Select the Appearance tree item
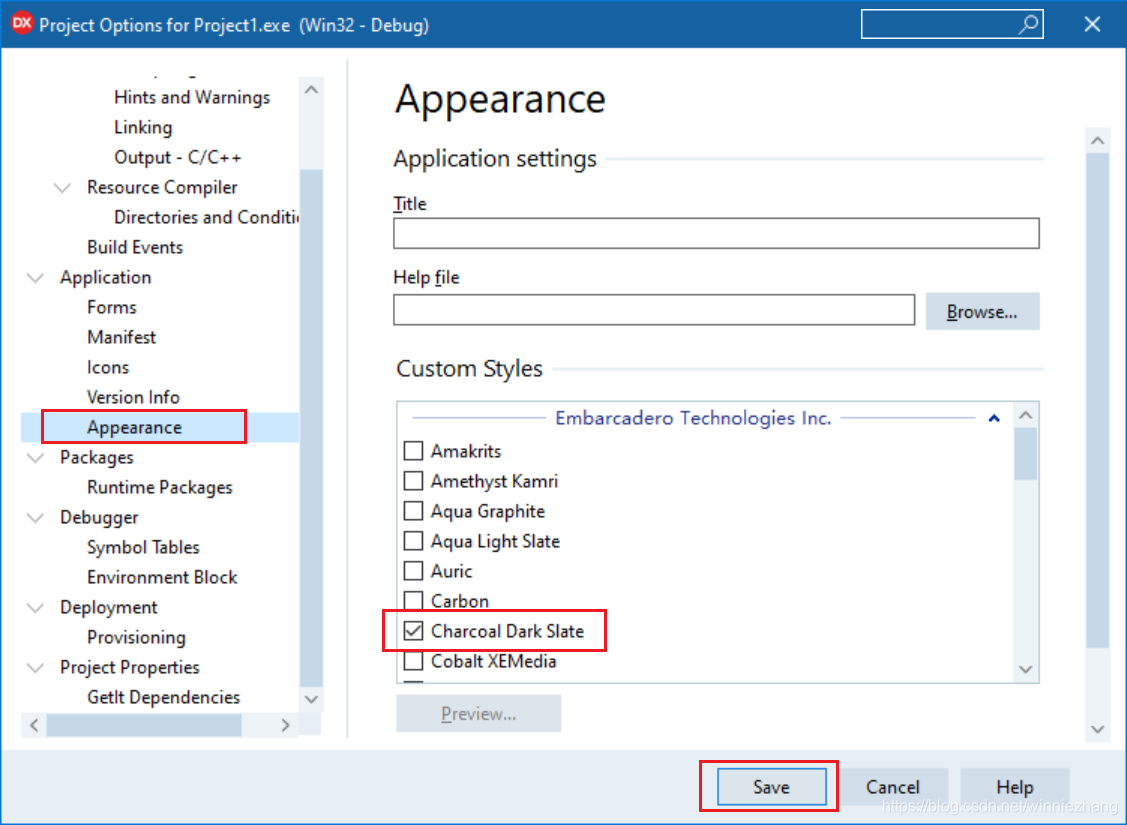 pyautogui.click(x=134, y=427)
